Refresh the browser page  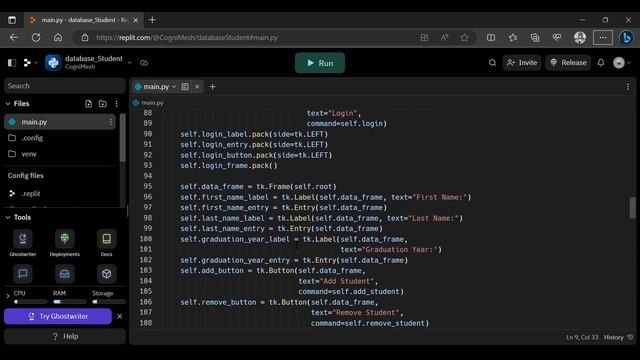(x=36, y=38)
